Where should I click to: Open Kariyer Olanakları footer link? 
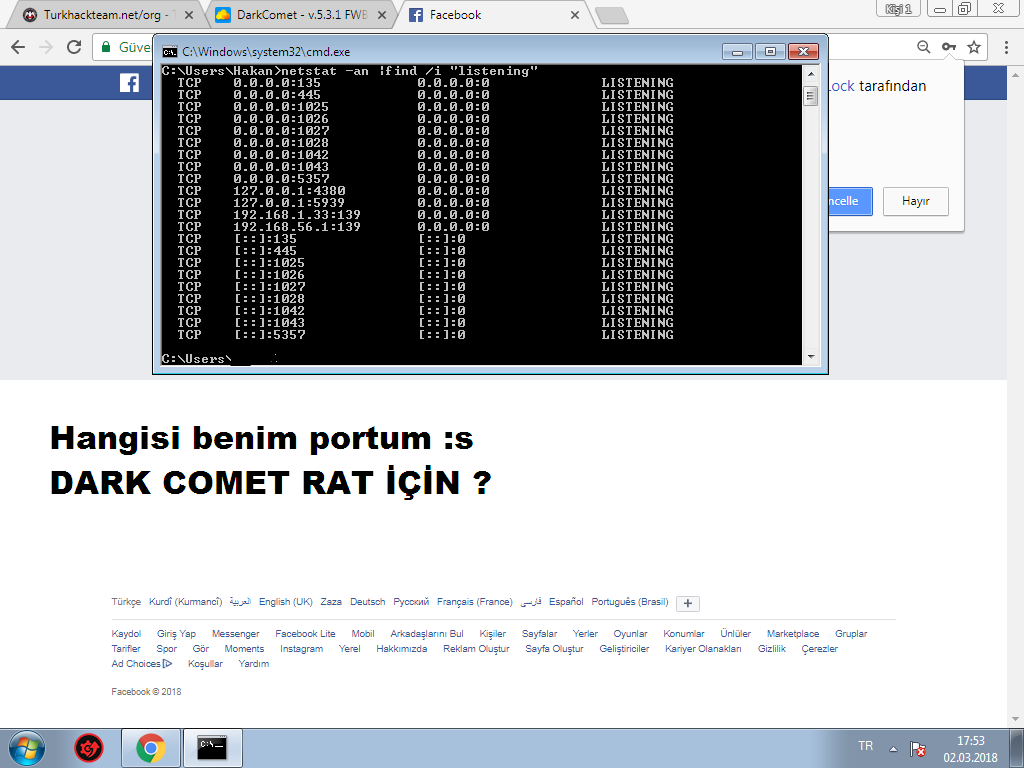click(x=703, y=649)
